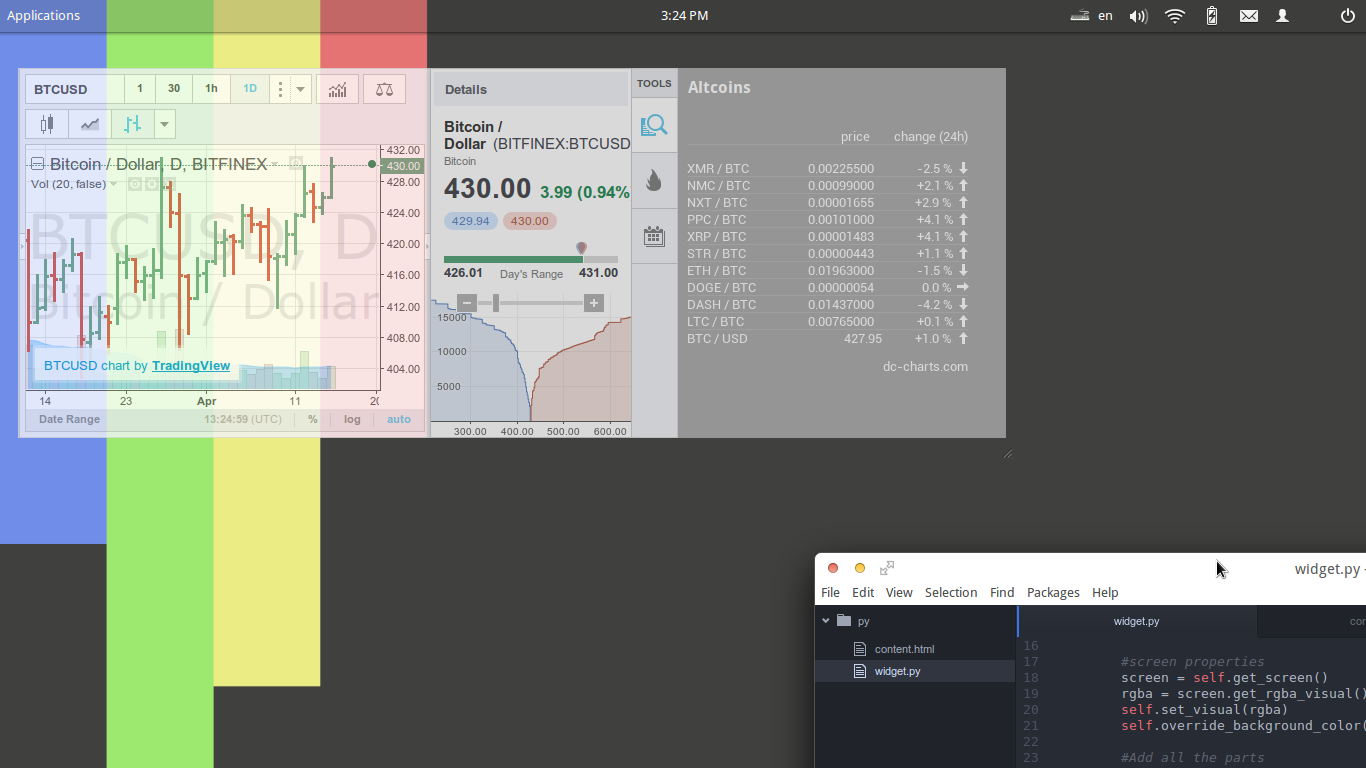
Task: Expand Vol (20, false) dropdown arrow
Action: tap(114, 184)
